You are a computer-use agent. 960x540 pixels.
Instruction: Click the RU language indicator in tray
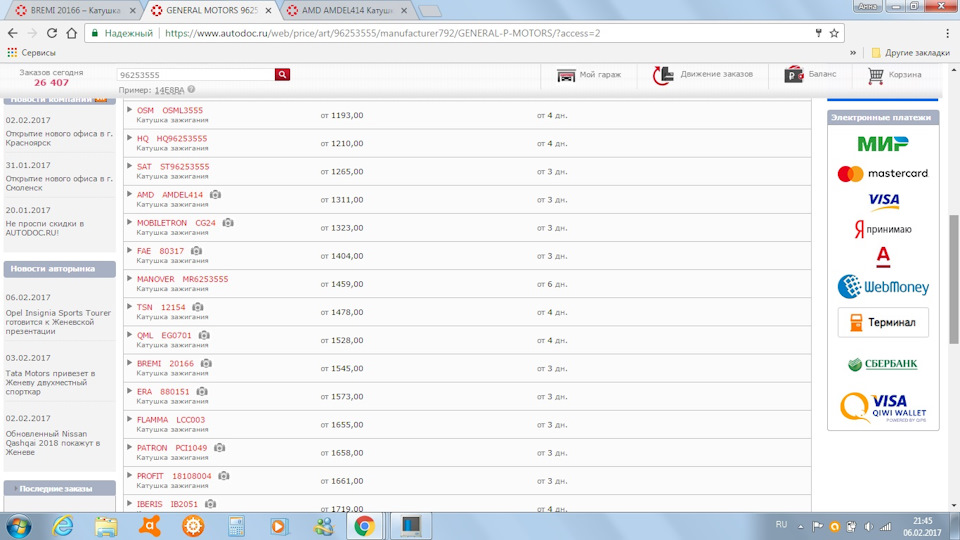pyautogui.click(x=781, y=525)
